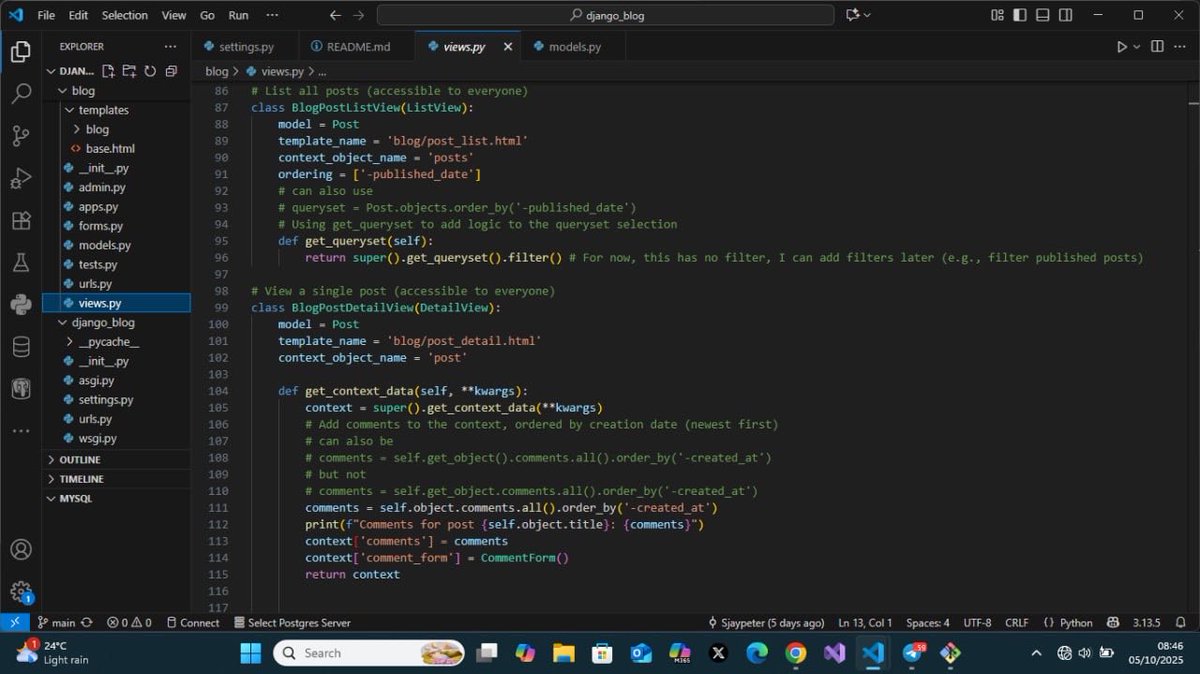This screenshot has height=674, width=1200.
Task: Open the Python view in activity bar
Action: coord(20,305)
